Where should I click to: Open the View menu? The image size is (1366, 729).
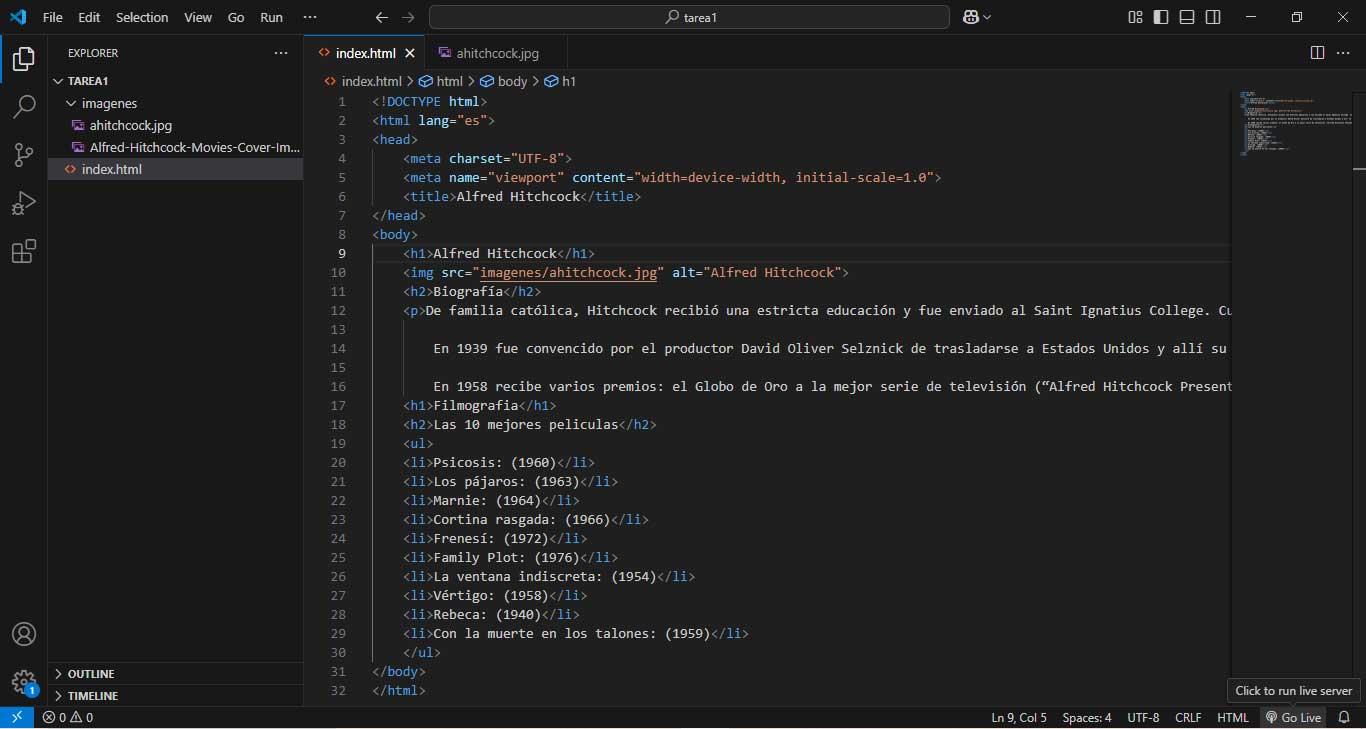[198, 17]
